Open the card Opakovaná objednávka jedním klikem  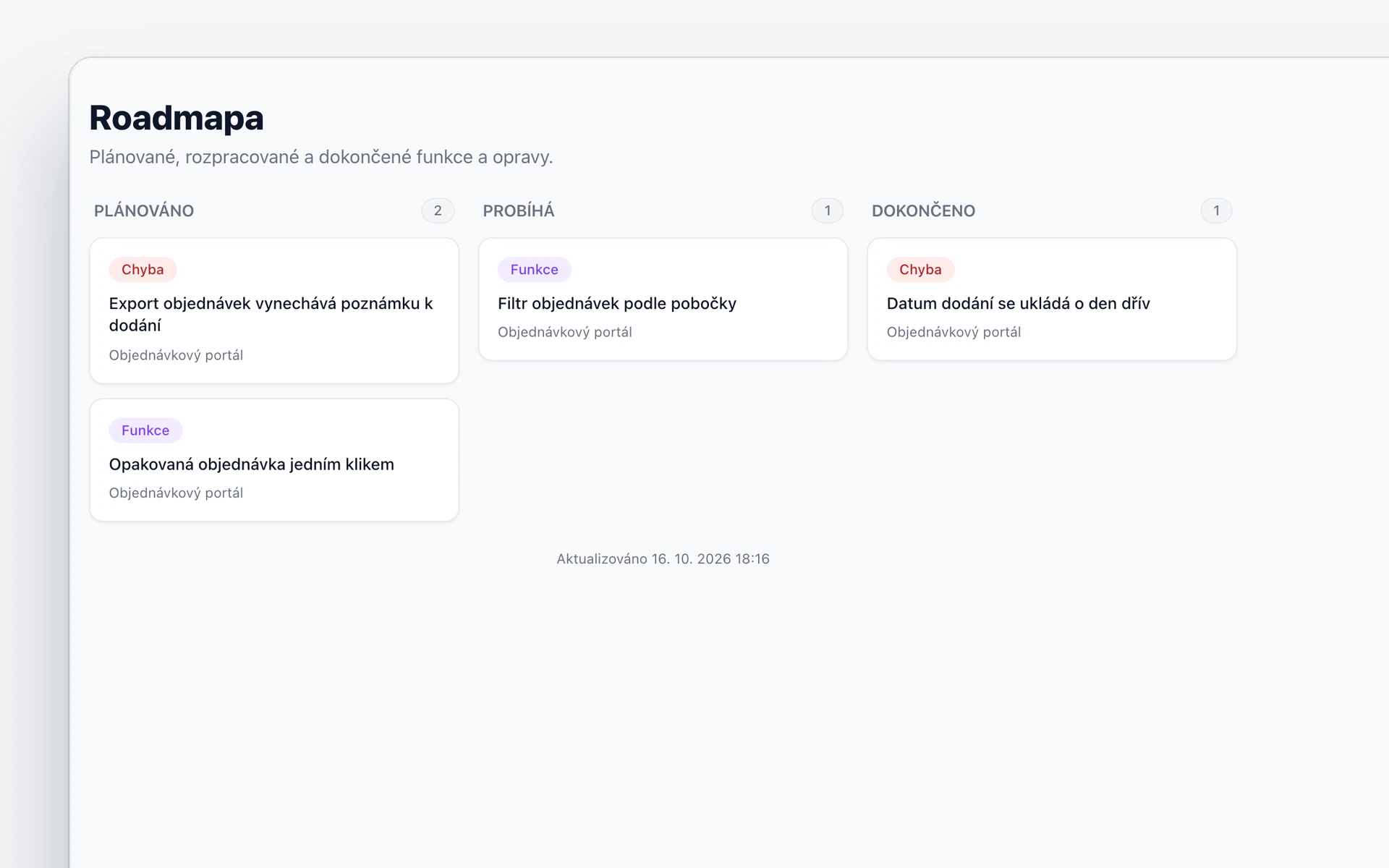[274, 460]
